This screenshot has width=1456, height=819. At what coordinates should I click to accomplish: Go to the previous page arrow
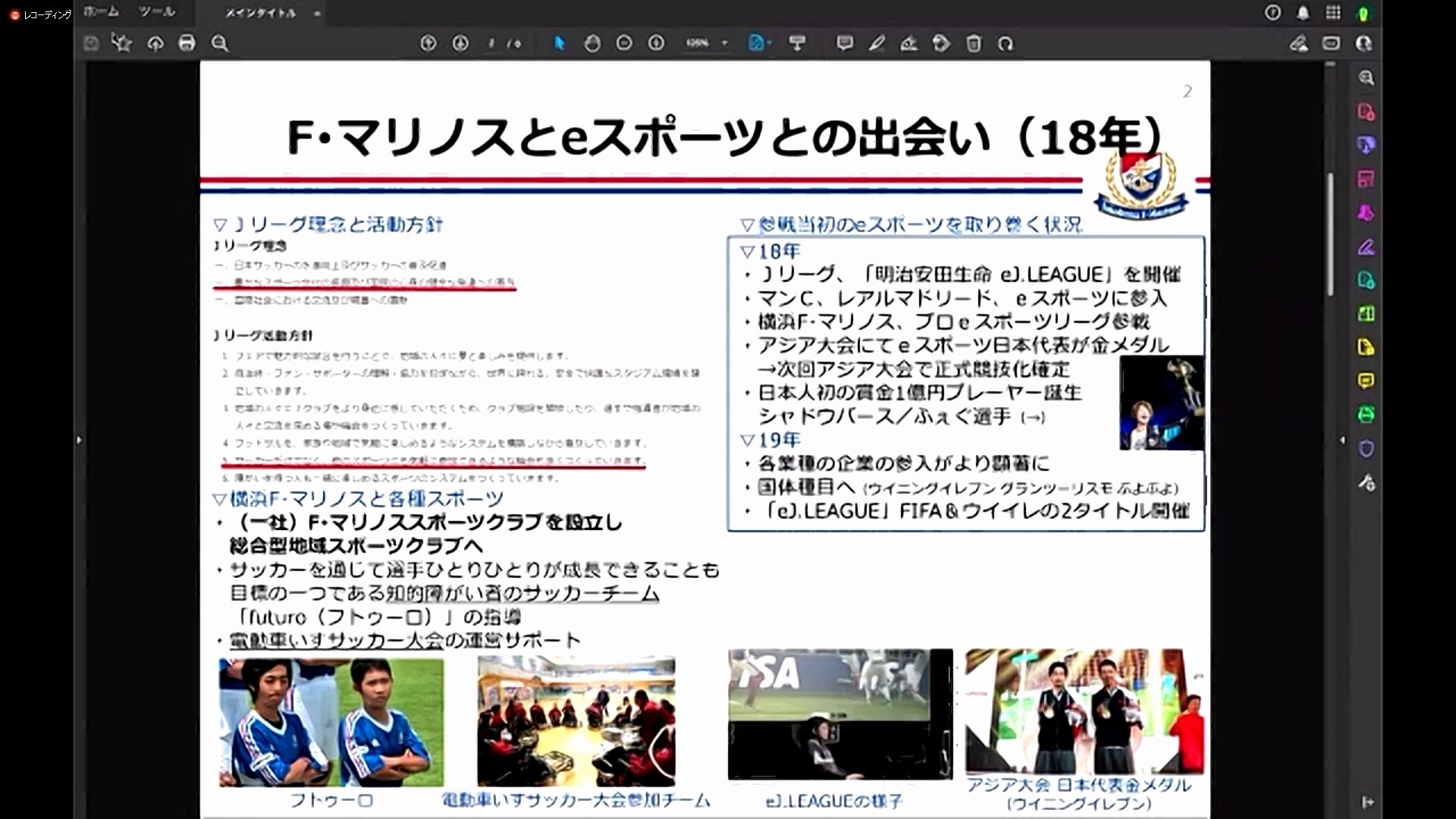click(428, 43)
